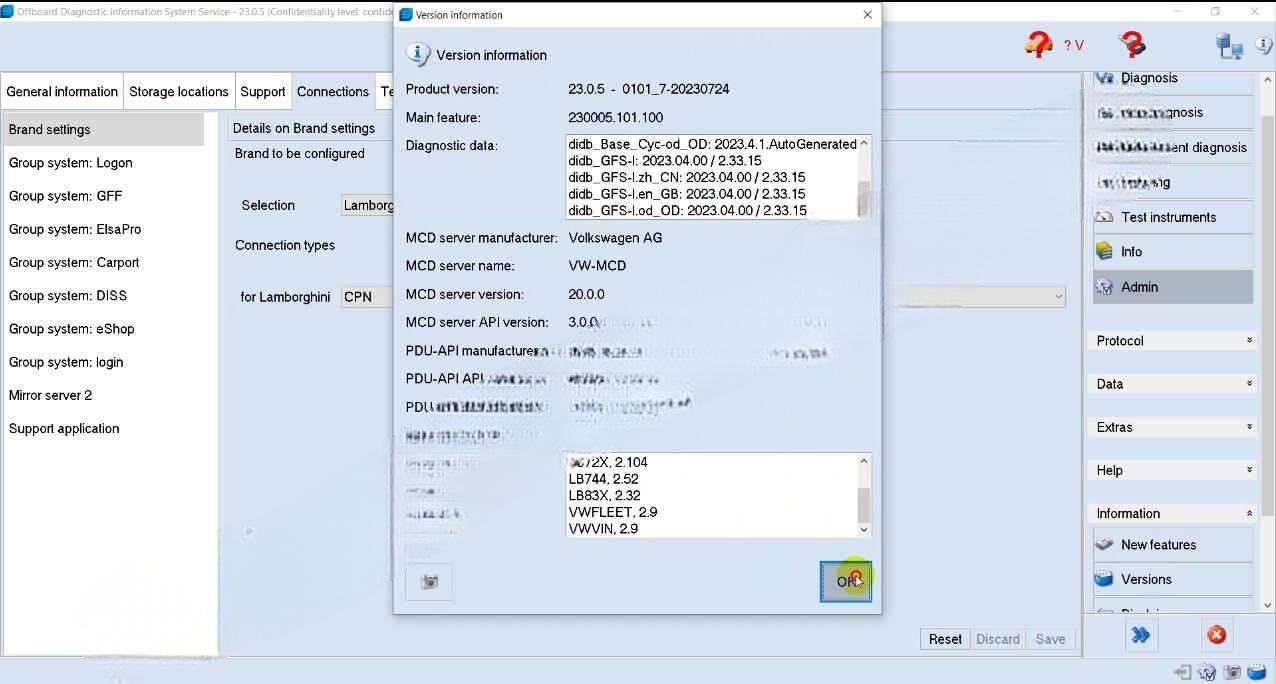Select the LB83X, 2.32 list row

[x=604, y=495]
